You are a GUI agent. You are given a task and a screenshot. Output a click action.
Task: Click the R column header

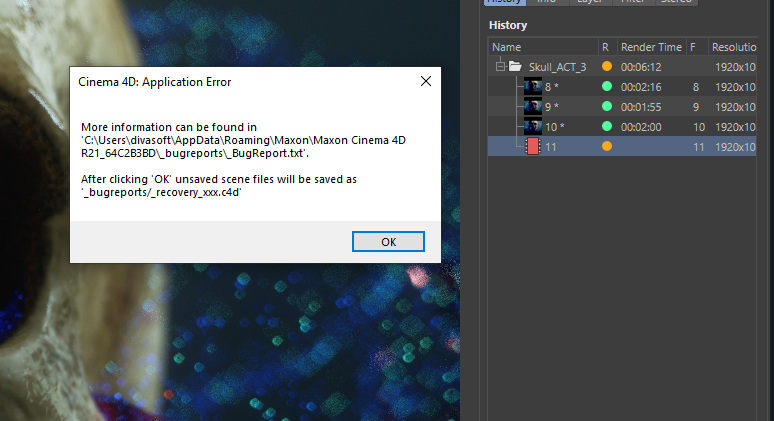coord(608,47)
